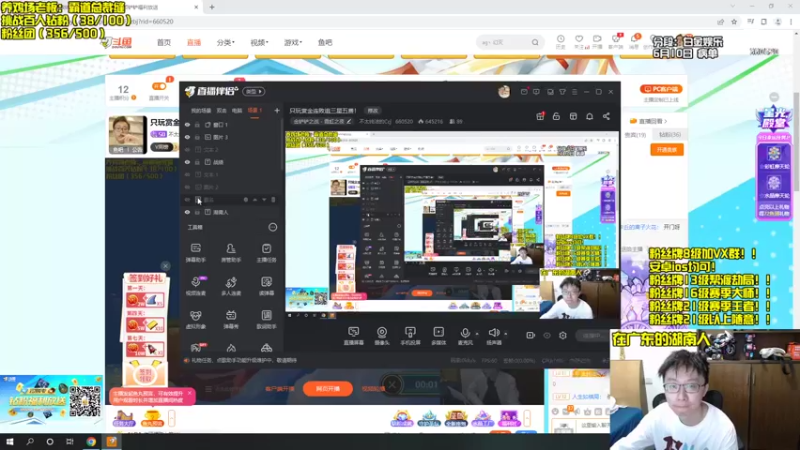The width and height of the screenshot is (800, 450).
Task: Delete the selected layer with the trash icon
Action: click(x=273, y=200)
